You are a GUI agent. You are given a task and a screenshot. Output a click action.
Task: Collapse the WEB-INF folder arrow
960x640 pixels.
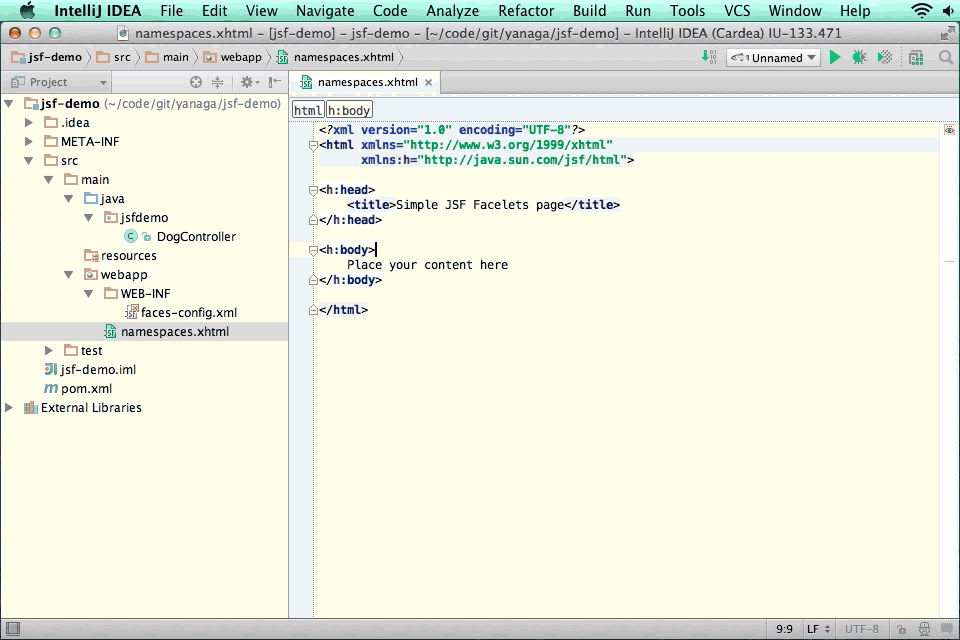point(89,293)
